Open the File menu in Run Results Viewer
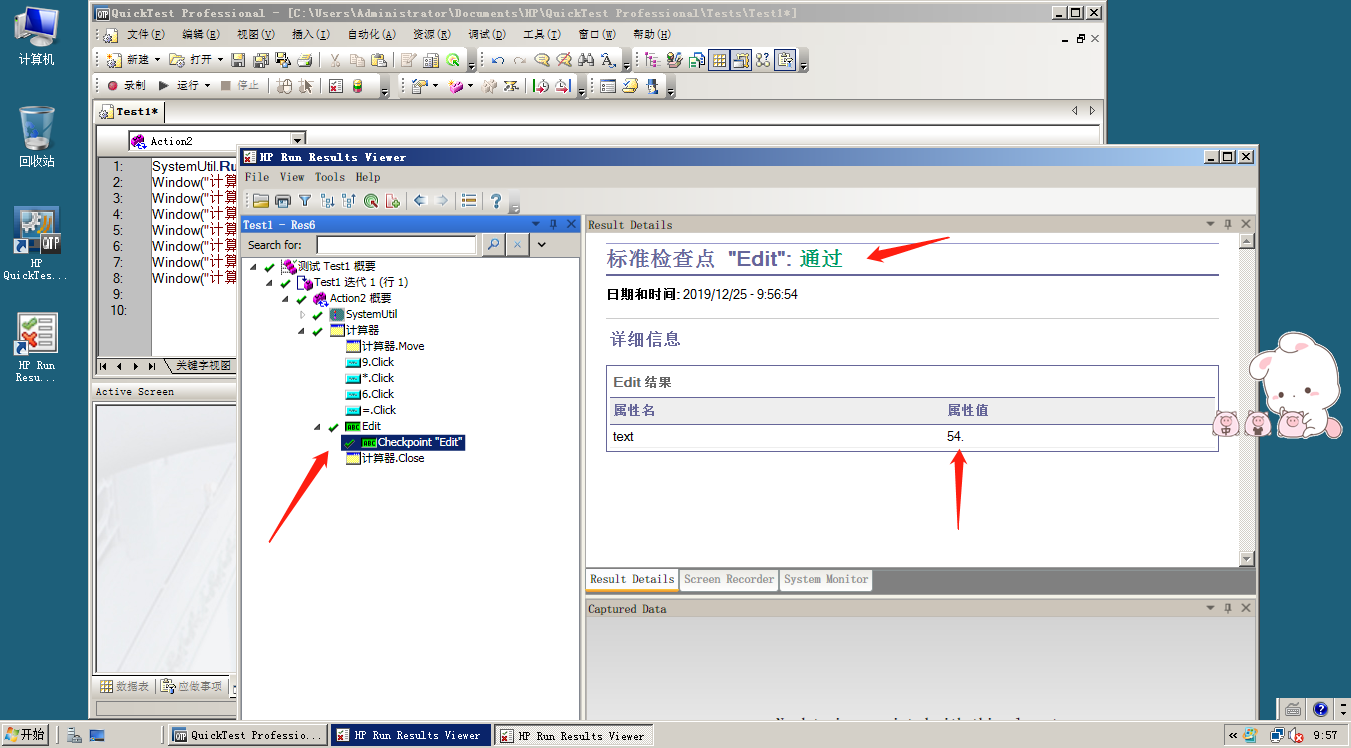Image resolution: width=1351 pixels, height=748 pixels. 257,177
